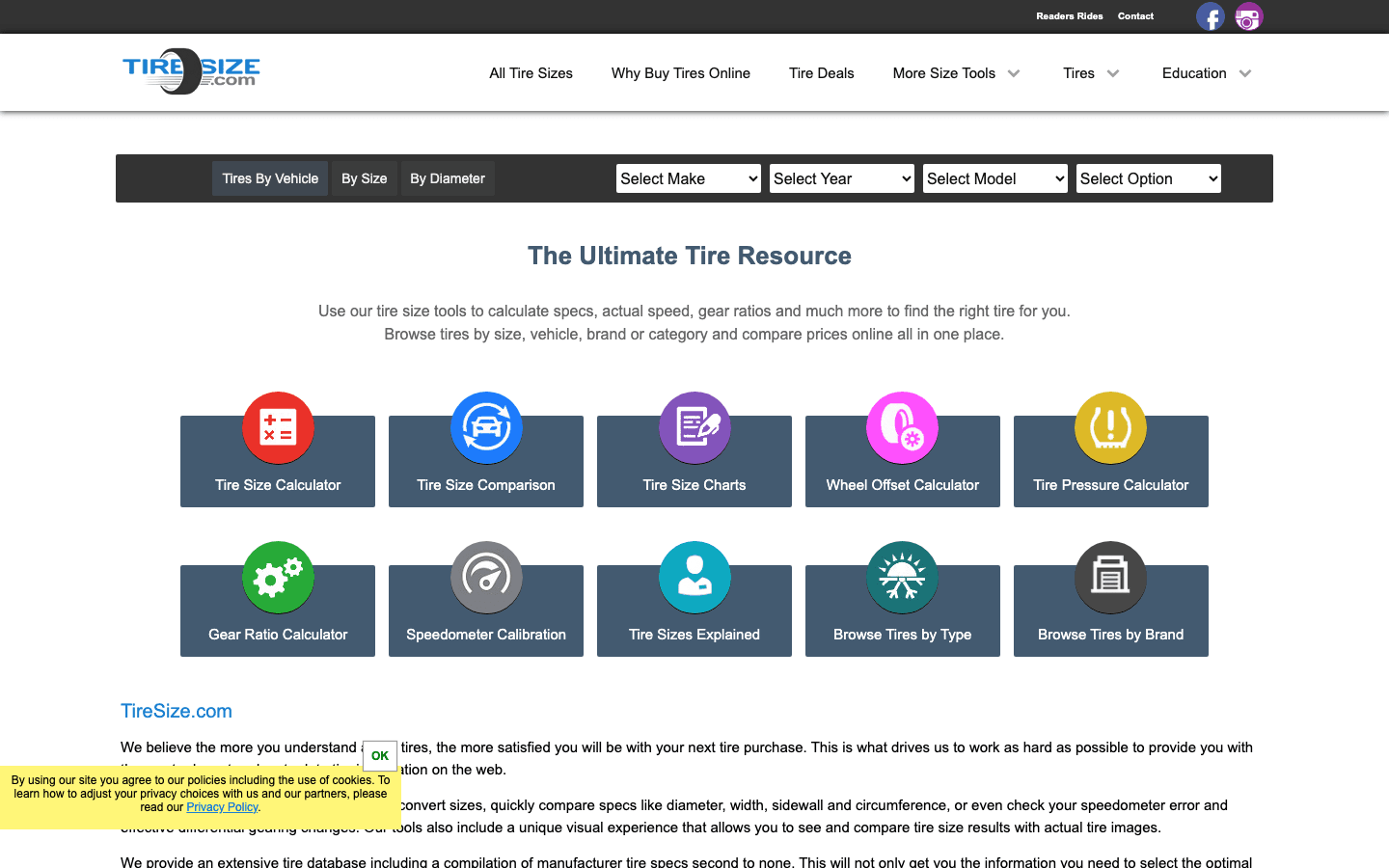This screenshot has width=1389, height=868.
Task: Switch to the By Size tab
Action: tap(364, 178)
